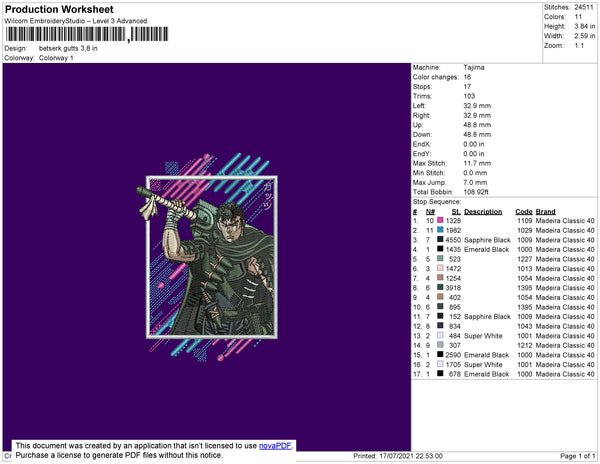The image size is (600, 464).
Task: Click the Code column header
Action: [523, 212]
